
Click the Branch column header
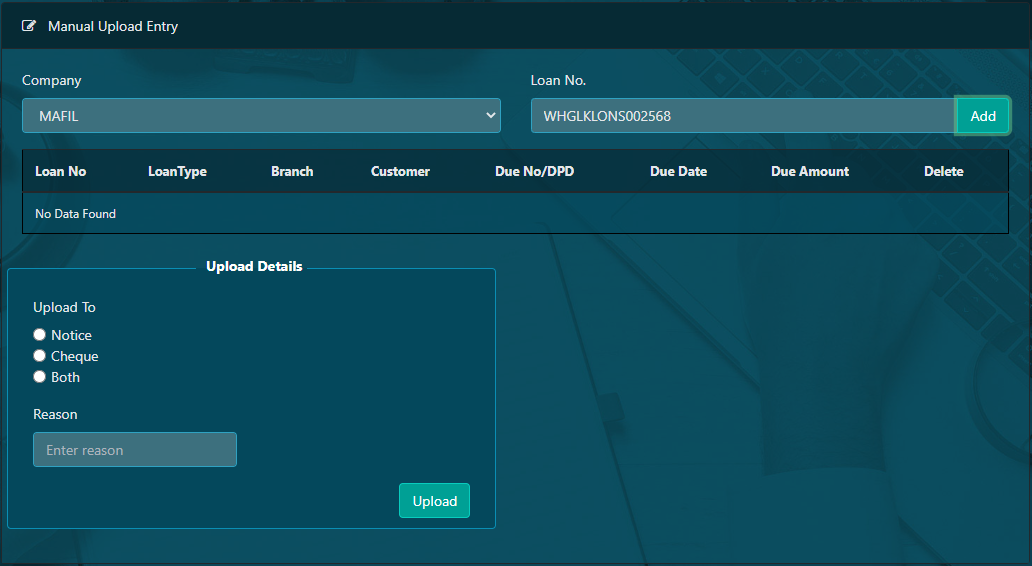coord(292,171)
